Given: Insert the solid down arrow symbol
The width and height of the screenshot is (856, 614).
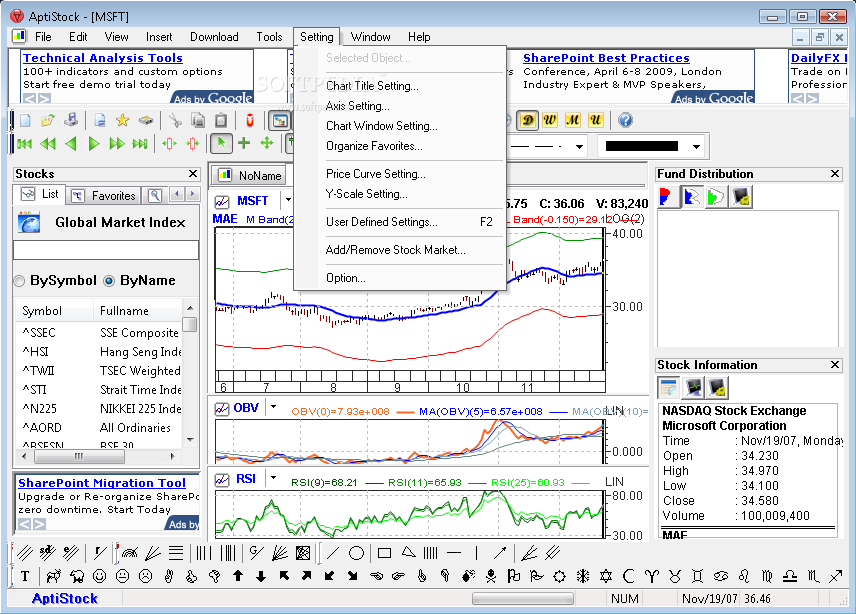Looking at the screenshot, I should tap(261, 576).
